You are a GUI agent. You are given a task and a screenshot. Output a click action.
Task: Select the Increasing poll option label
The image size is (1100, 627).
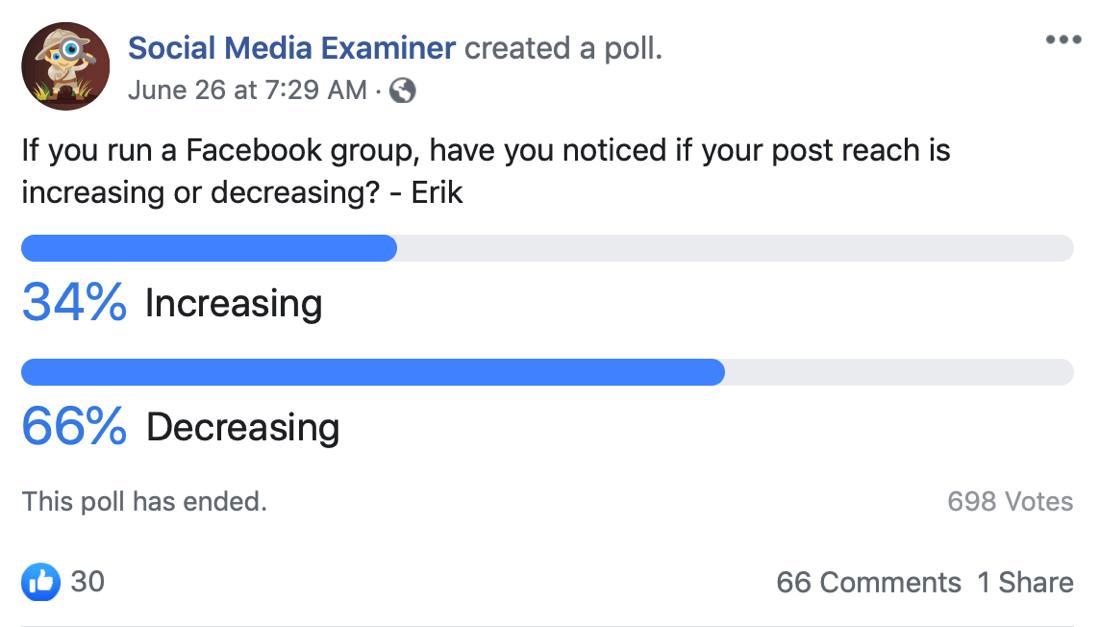coord(234,304)
